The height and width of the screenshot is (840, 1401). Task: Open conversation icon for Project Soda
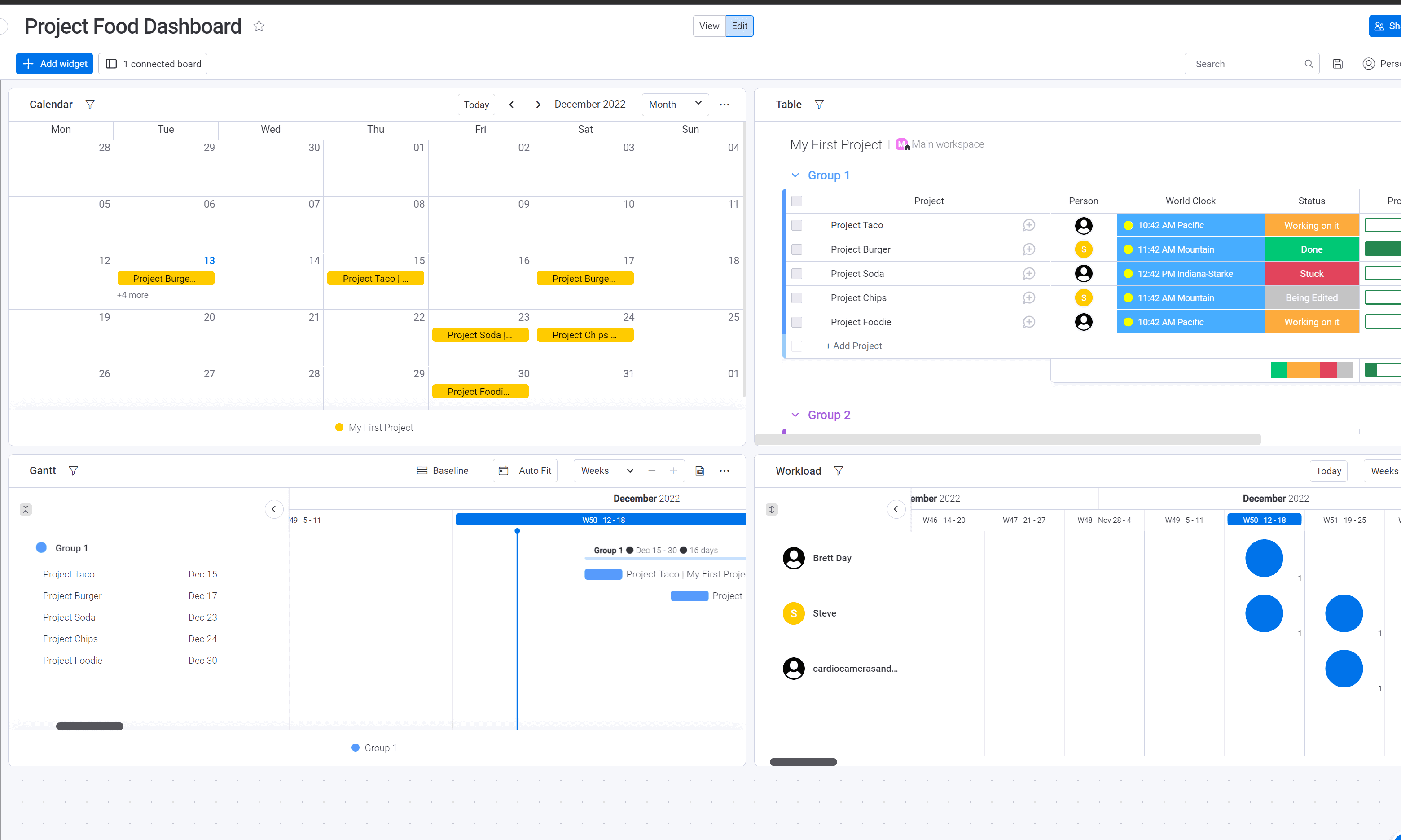point(1029,274)
